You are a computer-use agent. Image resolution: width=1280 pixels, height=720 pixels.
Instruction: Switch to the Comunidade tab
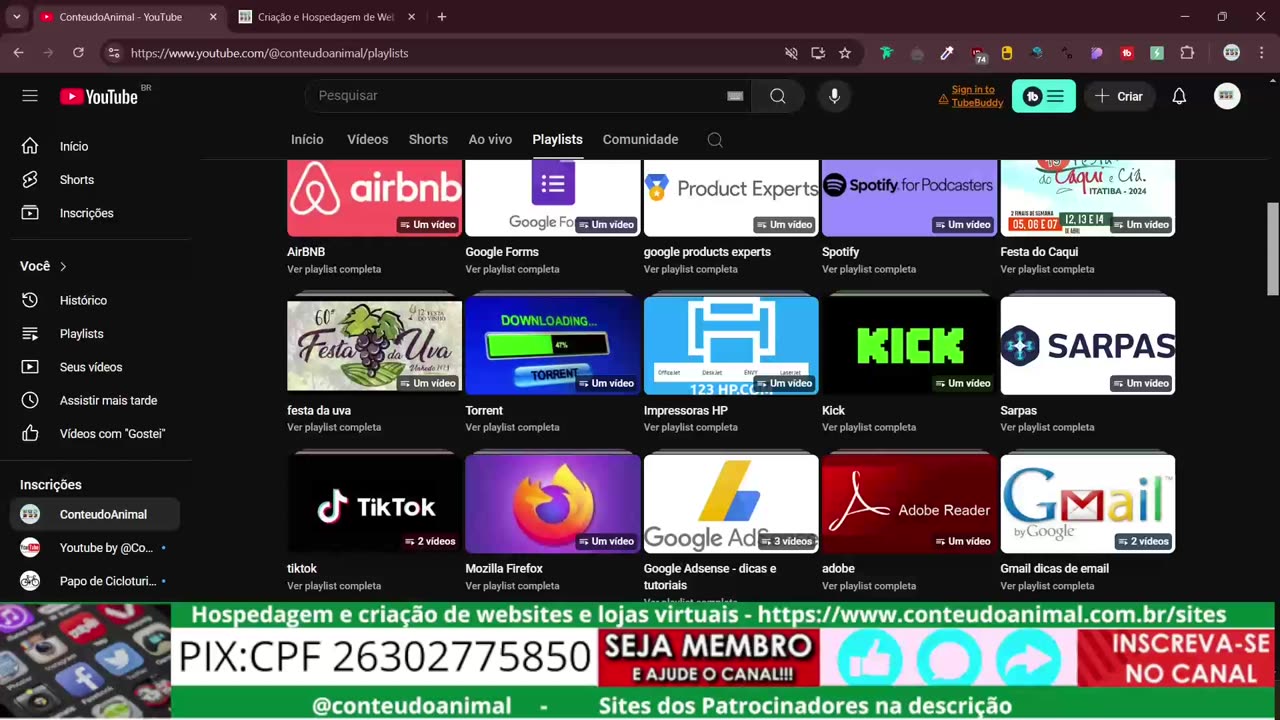[x=640, y=140]
